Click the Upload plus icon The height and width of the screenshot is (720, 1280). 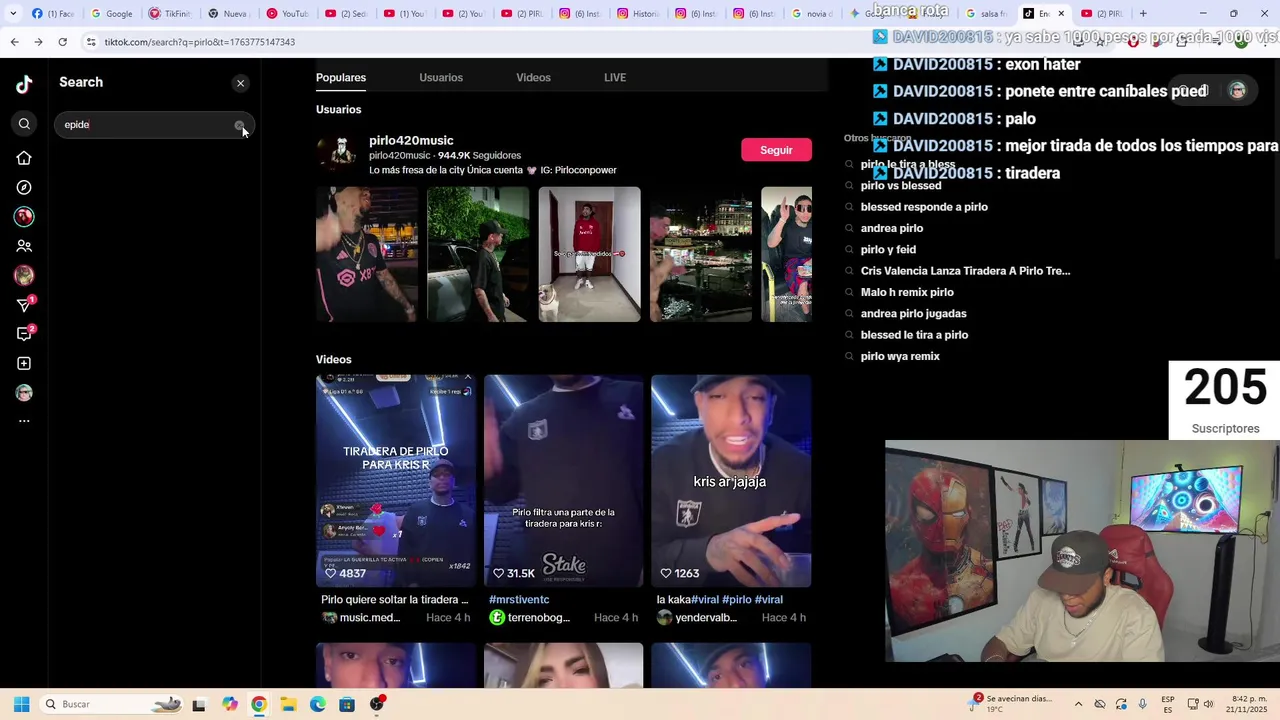[x=24, y=364]
